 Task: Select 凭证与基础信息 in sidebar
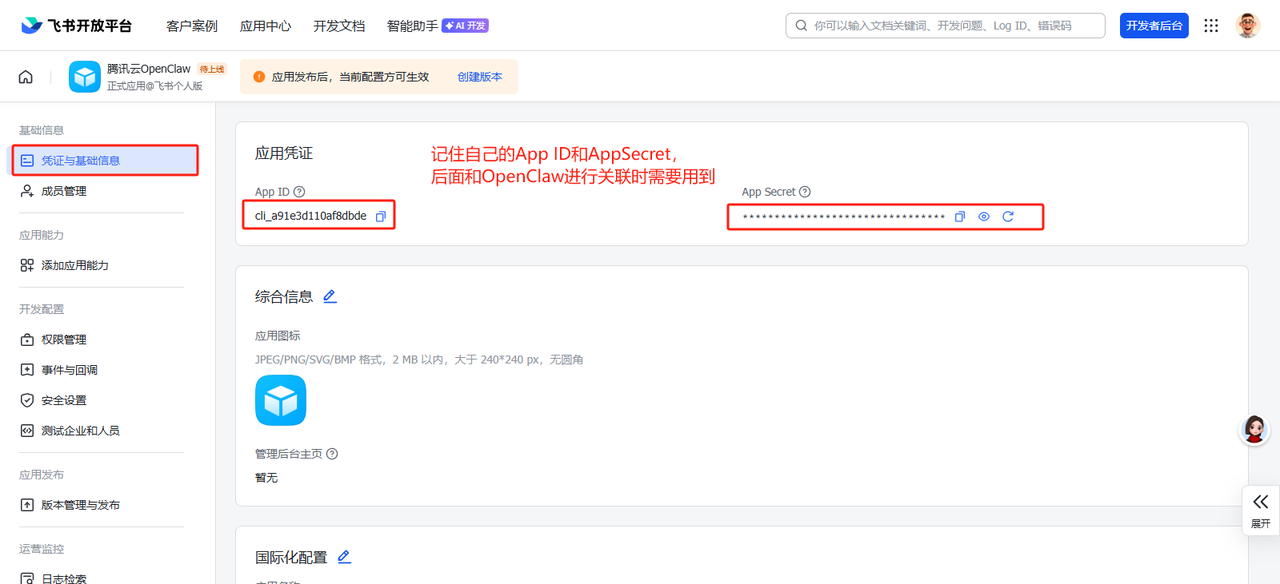pos(105,160)
